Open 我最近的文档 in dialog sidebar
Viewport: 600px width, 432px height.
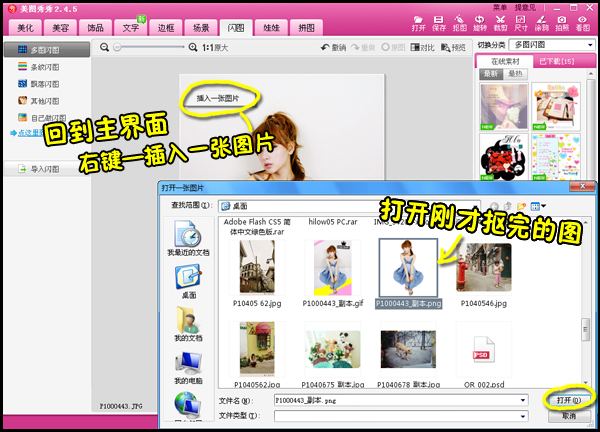click(x=187, y=240)
